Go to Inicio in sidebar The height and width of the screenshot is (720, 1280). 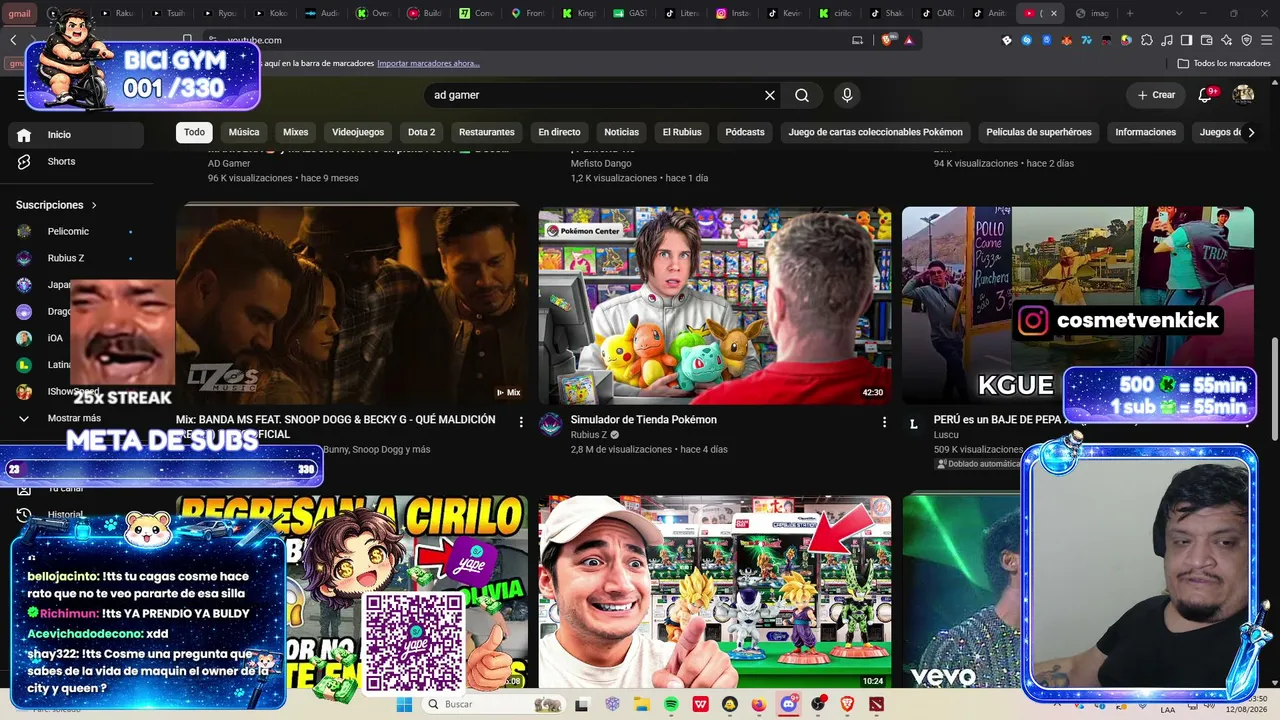(x=76, y=135)
